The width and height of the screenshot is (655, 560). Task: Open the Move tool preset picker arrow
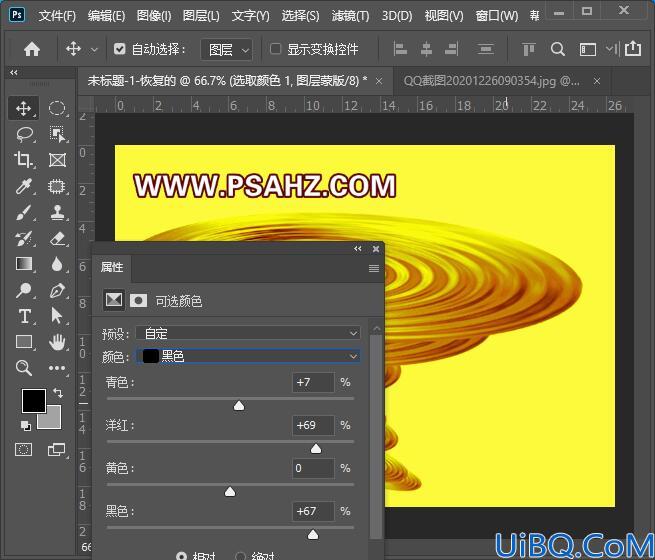click(x=94, y=50)
